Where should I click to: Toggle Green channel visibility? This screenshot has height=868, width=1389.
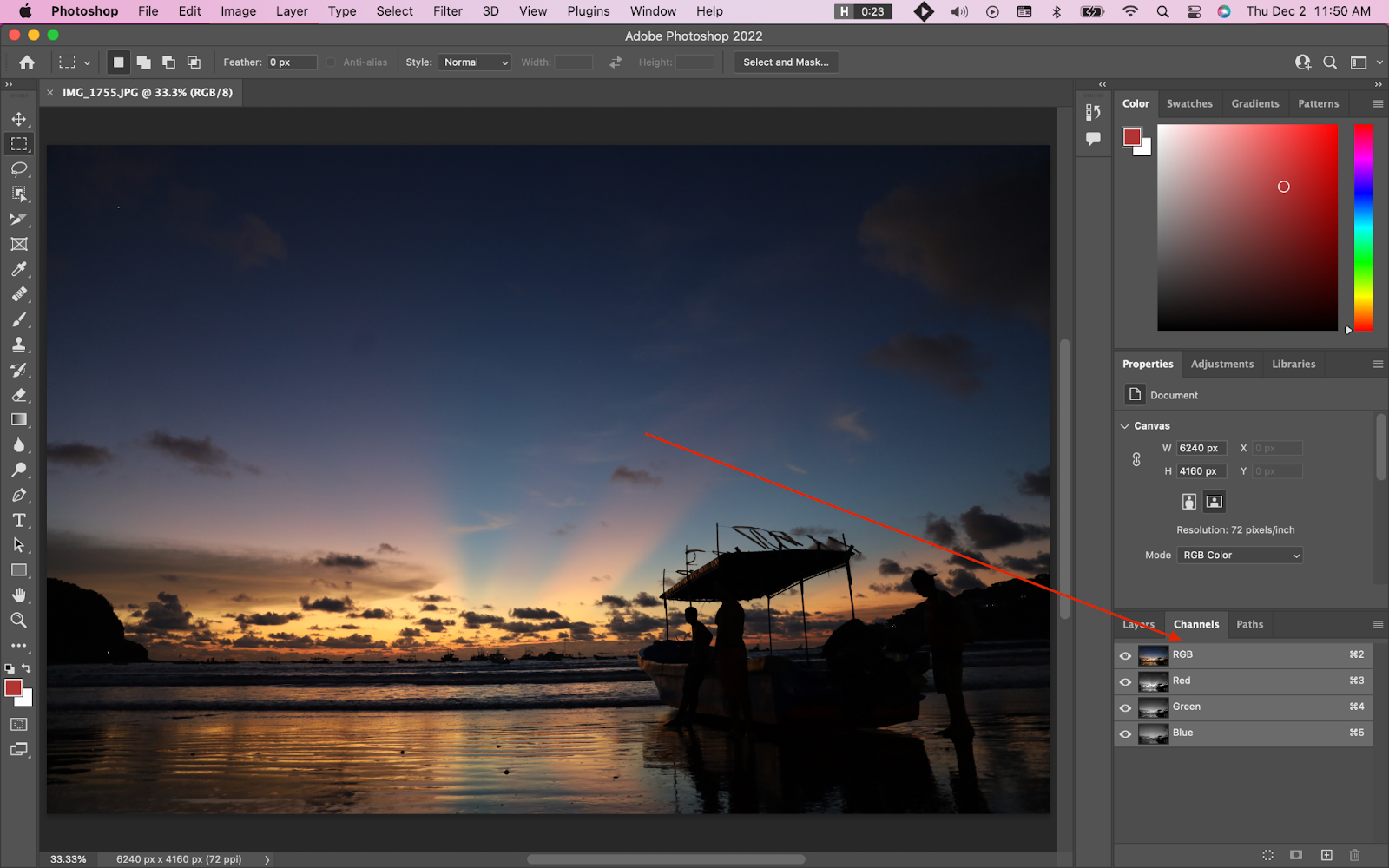coord(1125,707)
